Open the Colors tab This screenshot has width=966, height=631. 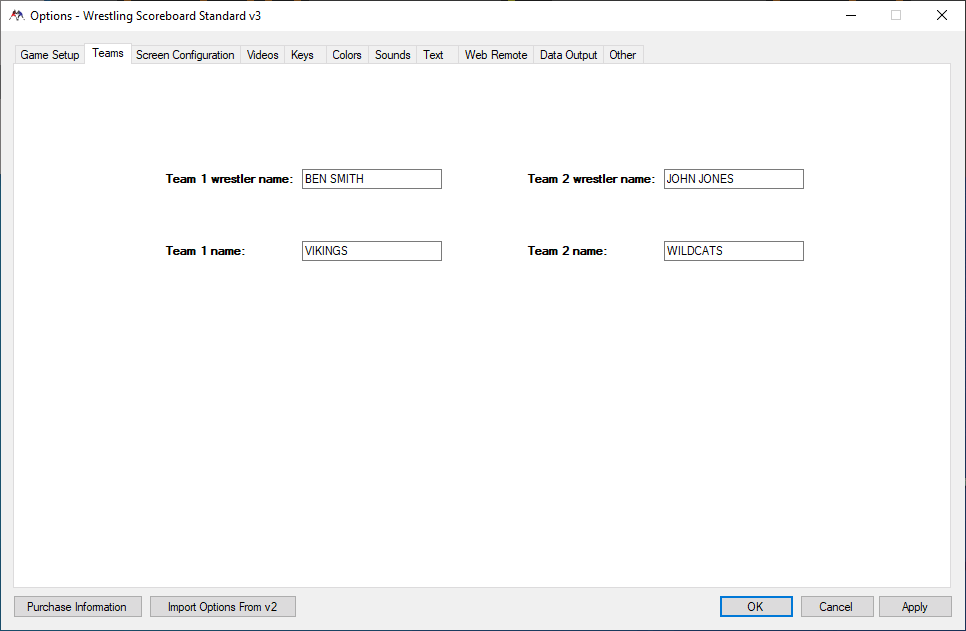click(347, 55)
